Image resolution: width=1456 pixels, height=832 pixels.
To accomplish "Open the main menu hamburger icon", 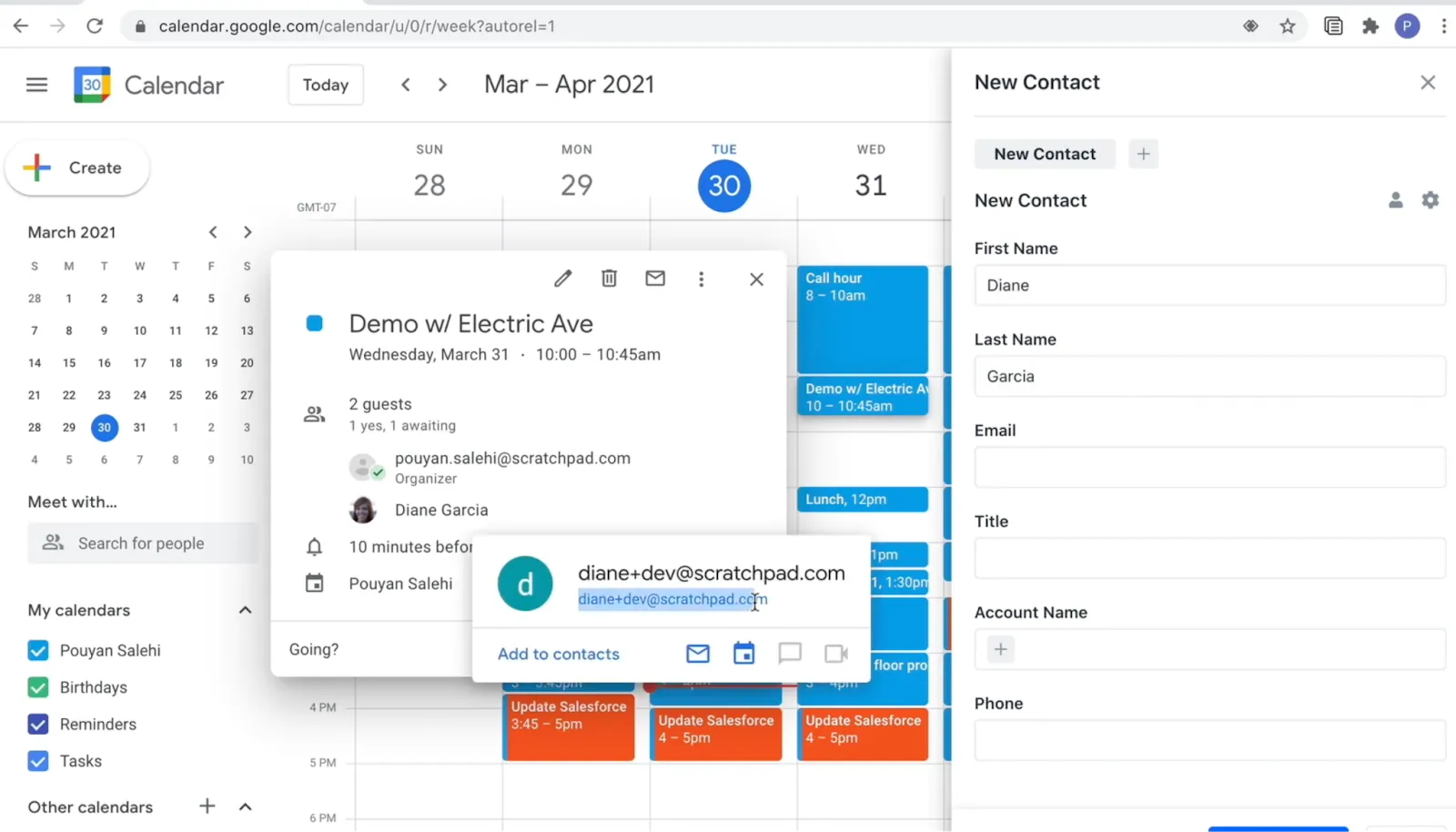I will pos(37,85).
